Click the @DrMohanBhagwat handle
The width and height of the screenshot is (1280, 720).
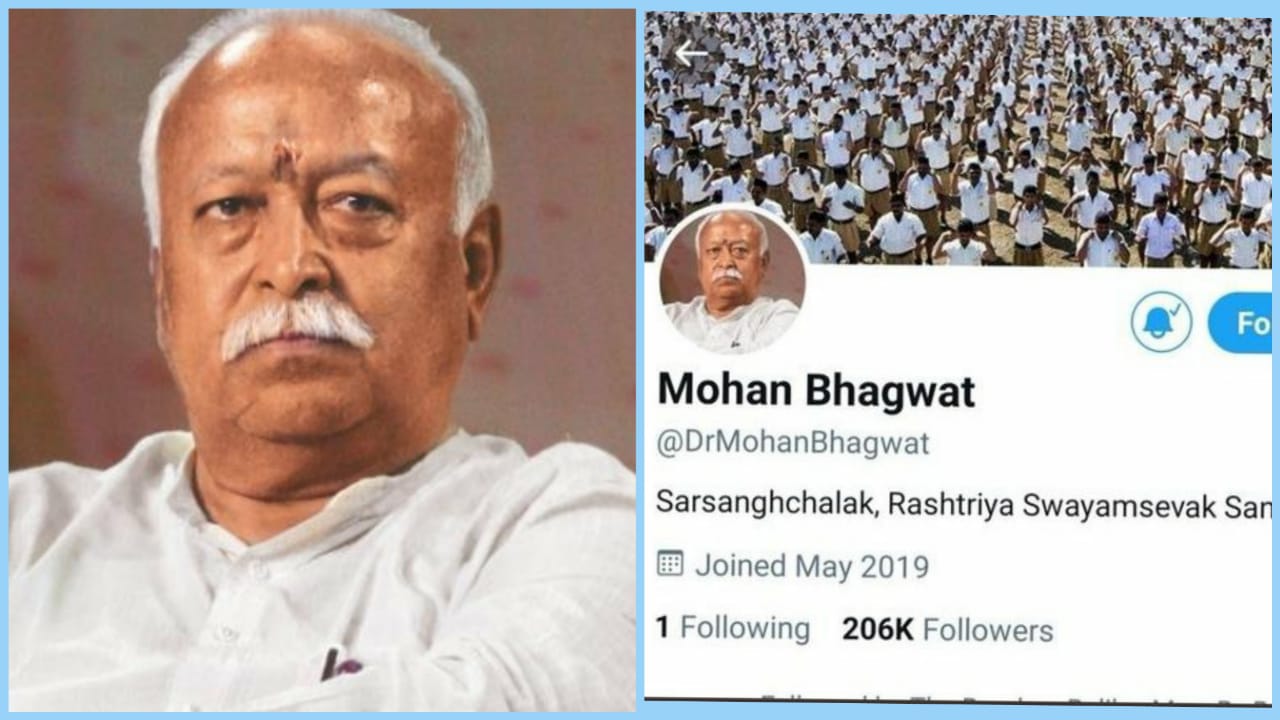pyautogui.click(x=793, y=443)
